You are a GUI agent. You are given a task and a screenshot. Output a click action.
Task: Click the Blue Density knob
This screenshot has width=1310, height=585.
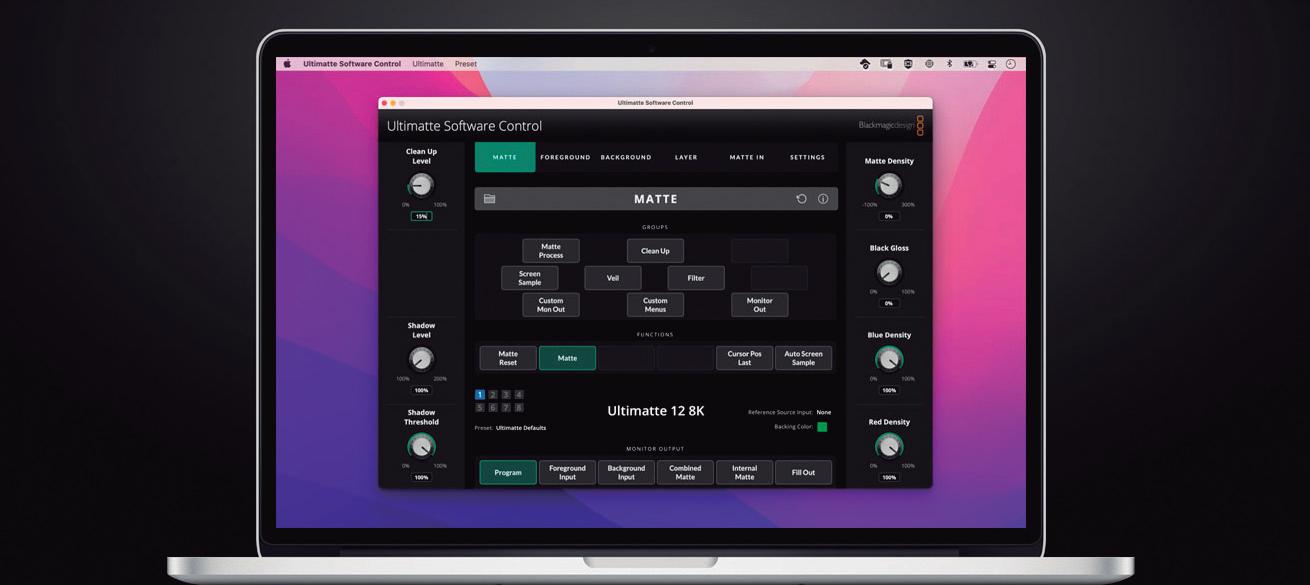coord(889,359)
